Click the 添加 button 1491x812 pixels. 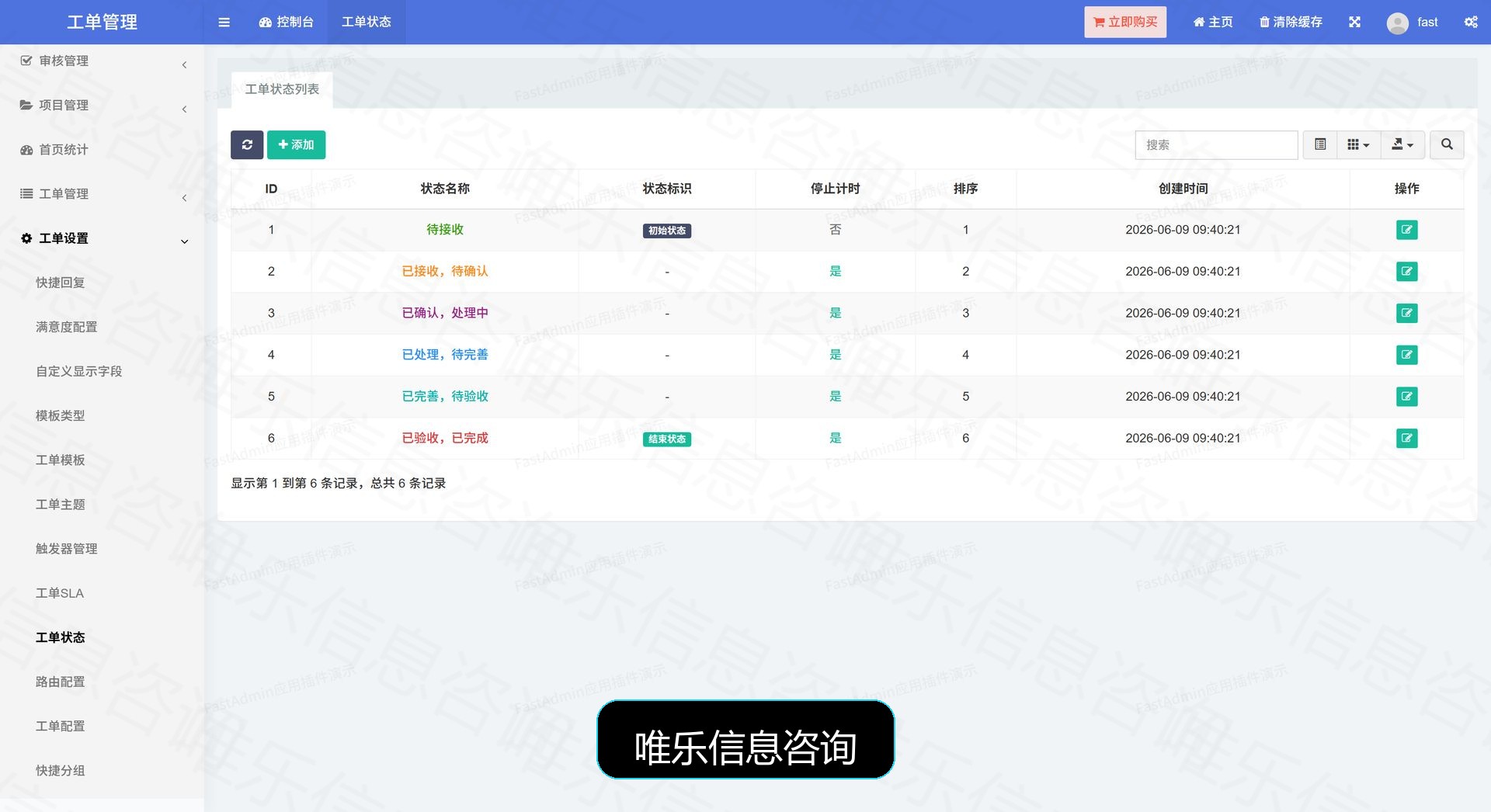coord(296,144)
